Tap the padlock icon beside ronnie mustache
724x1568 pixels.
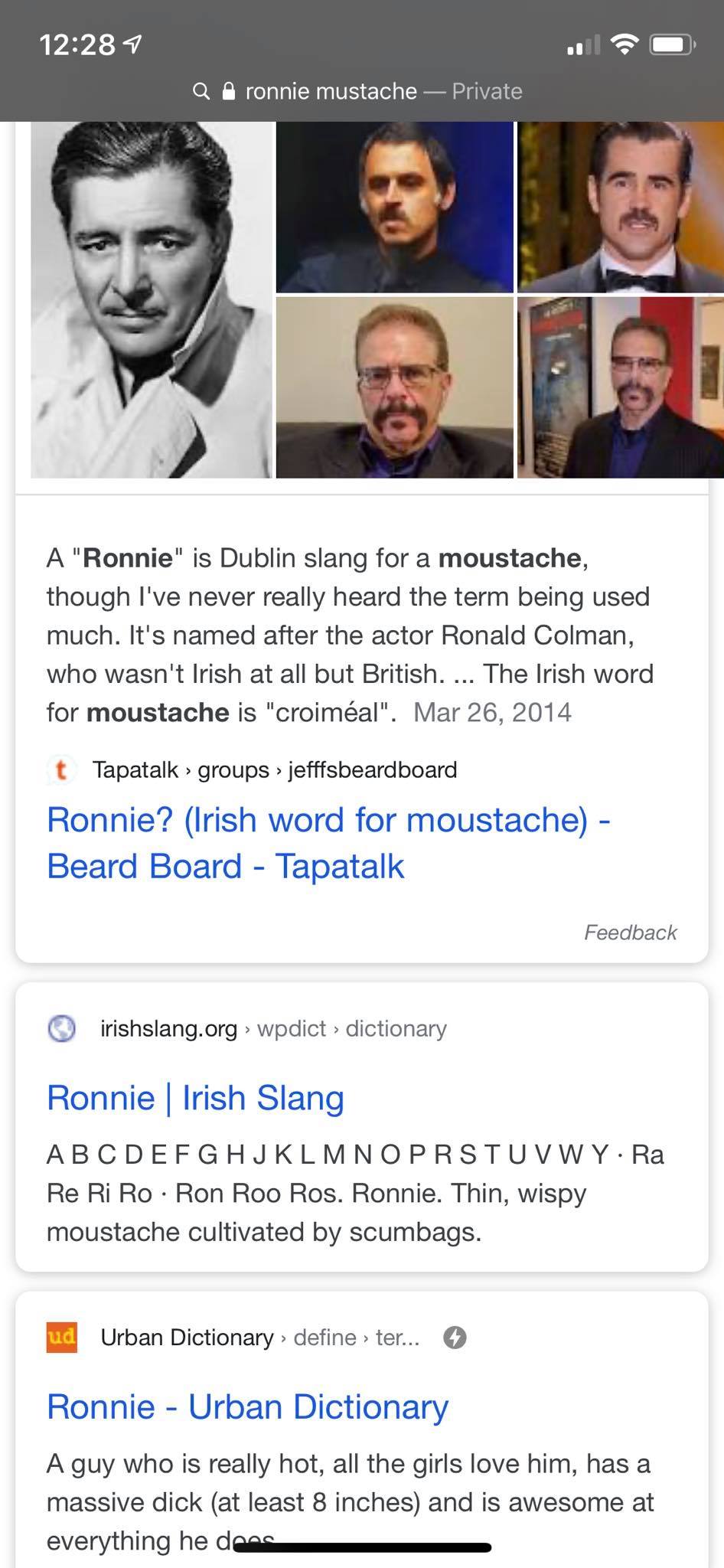(228, 91)
